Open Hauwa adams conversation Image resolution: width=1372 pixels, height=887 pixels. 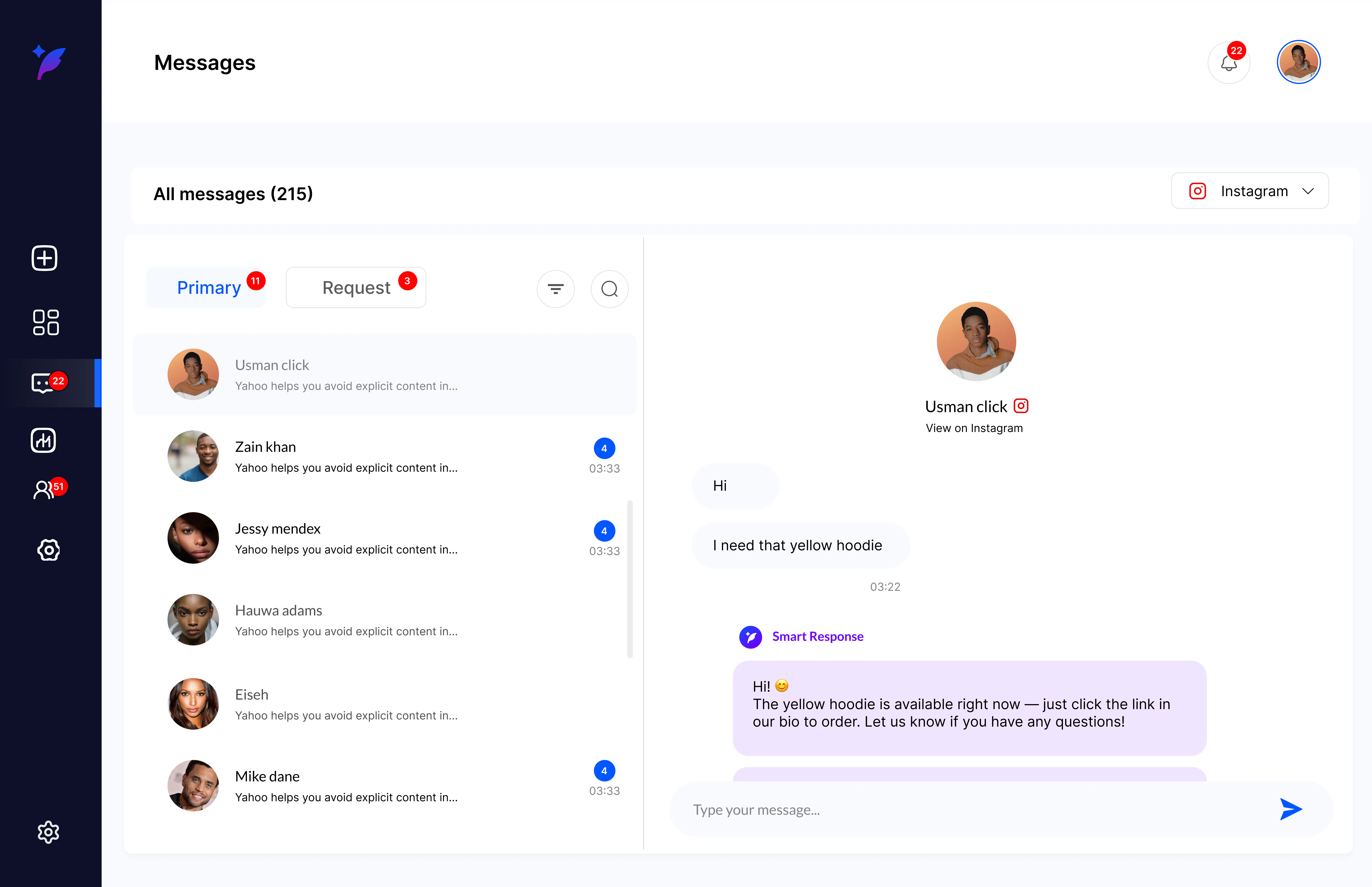point(385,620)
